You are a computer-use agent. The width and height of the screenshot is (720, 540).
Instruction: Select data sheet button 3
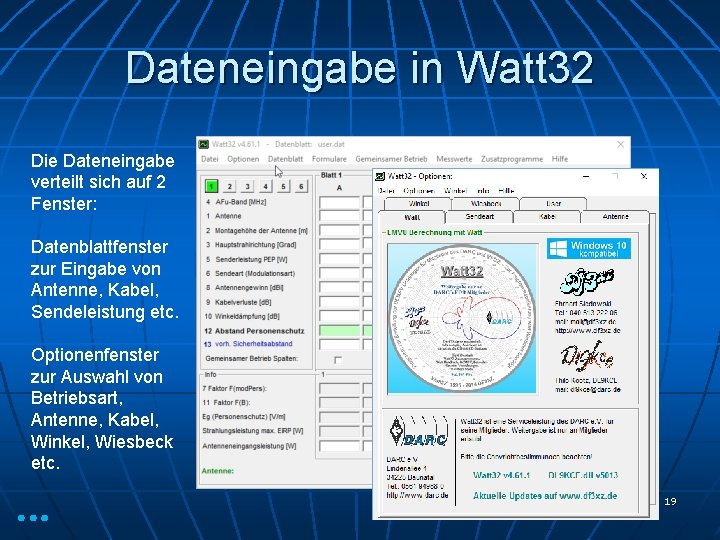point(247,186)
